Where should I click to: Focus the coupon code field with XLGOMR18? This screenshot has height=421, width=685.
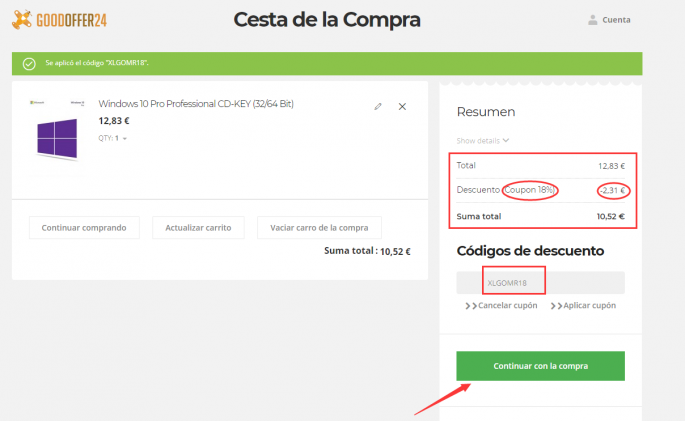click(540, 283)
